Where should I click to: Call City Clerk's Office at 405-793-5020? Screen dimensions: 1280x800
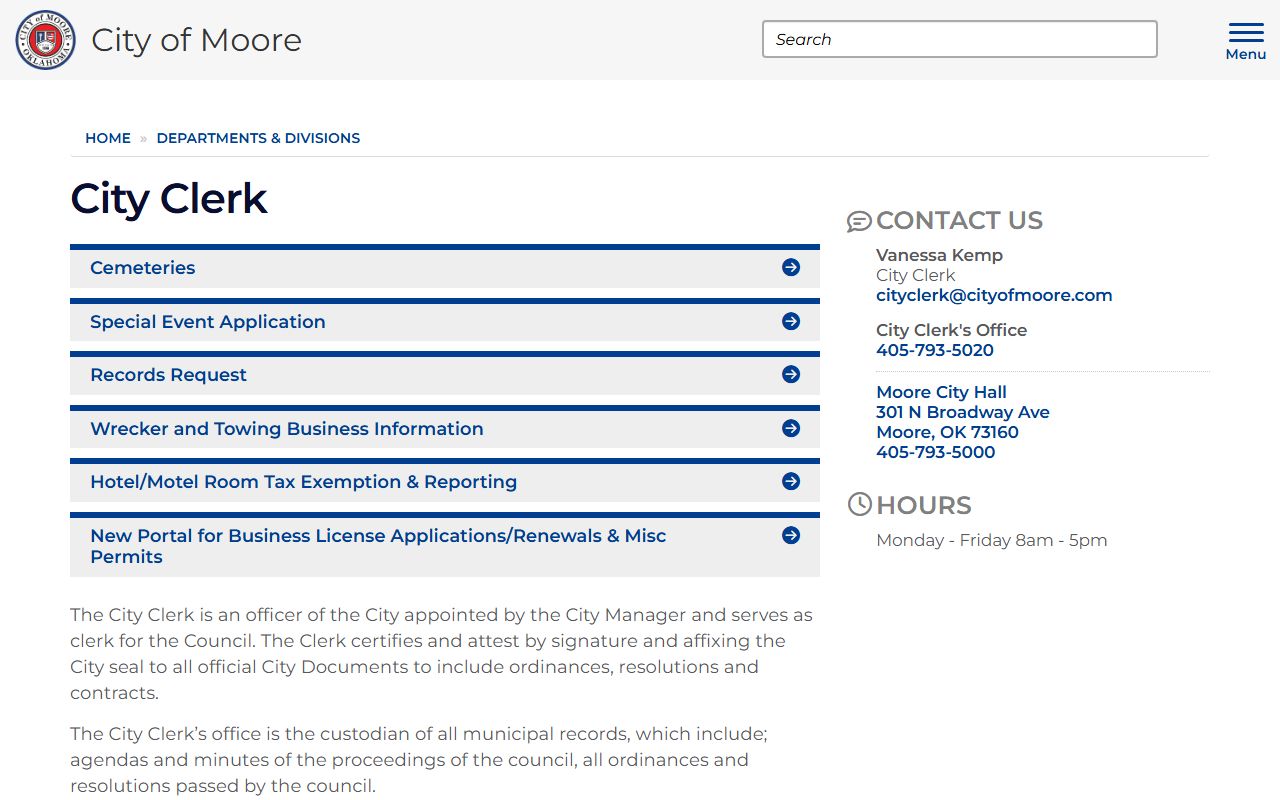tap(935, 350)
